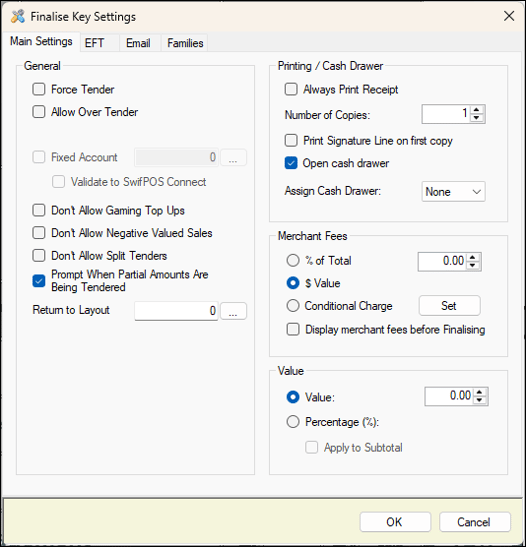This screenshot has width=526, height=547.
Task: Open the EFT tab
Action: 100,43
